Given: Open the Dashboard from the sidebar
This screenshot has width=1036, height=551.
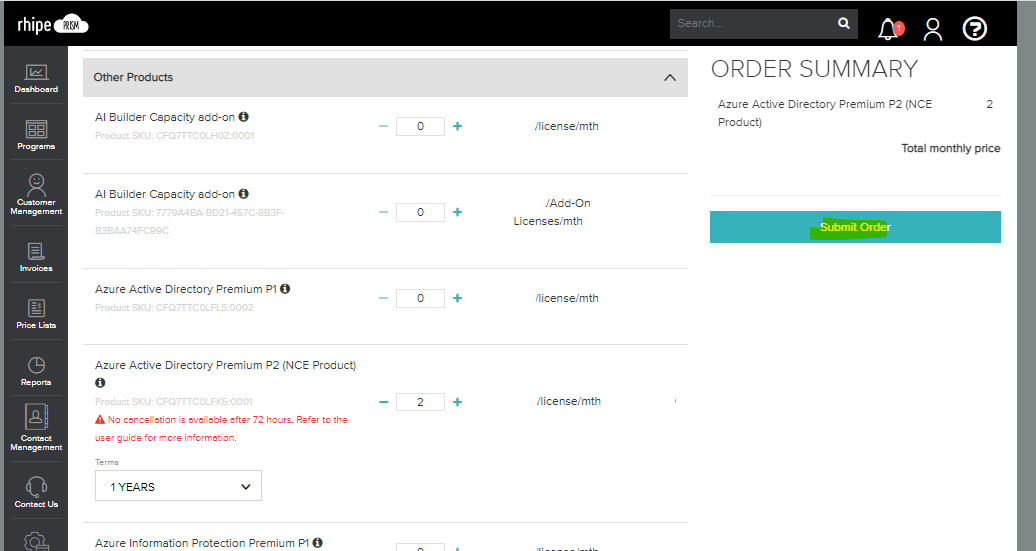Looking at the screenshot, I should click(x=36, y=78).
